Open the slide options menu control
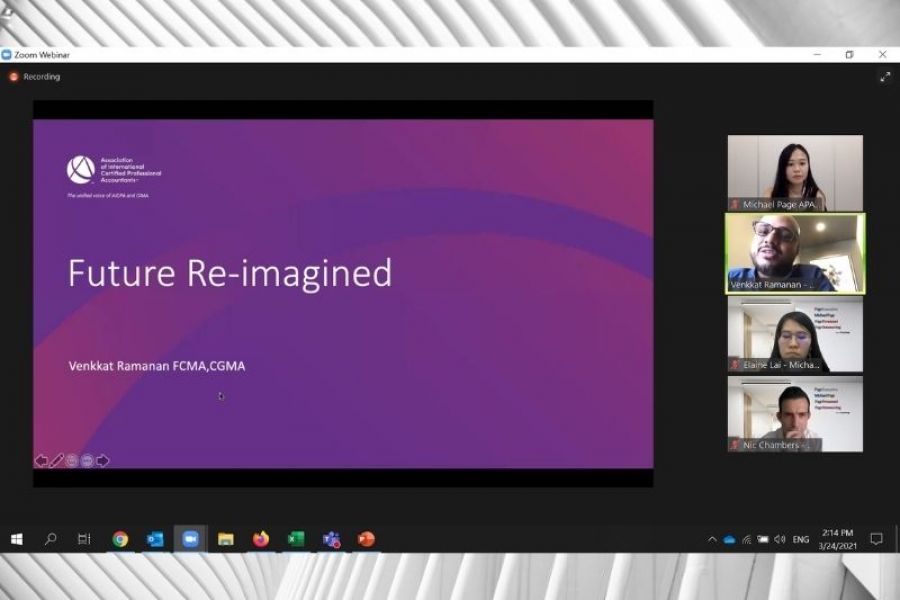 tap(87, 460)
